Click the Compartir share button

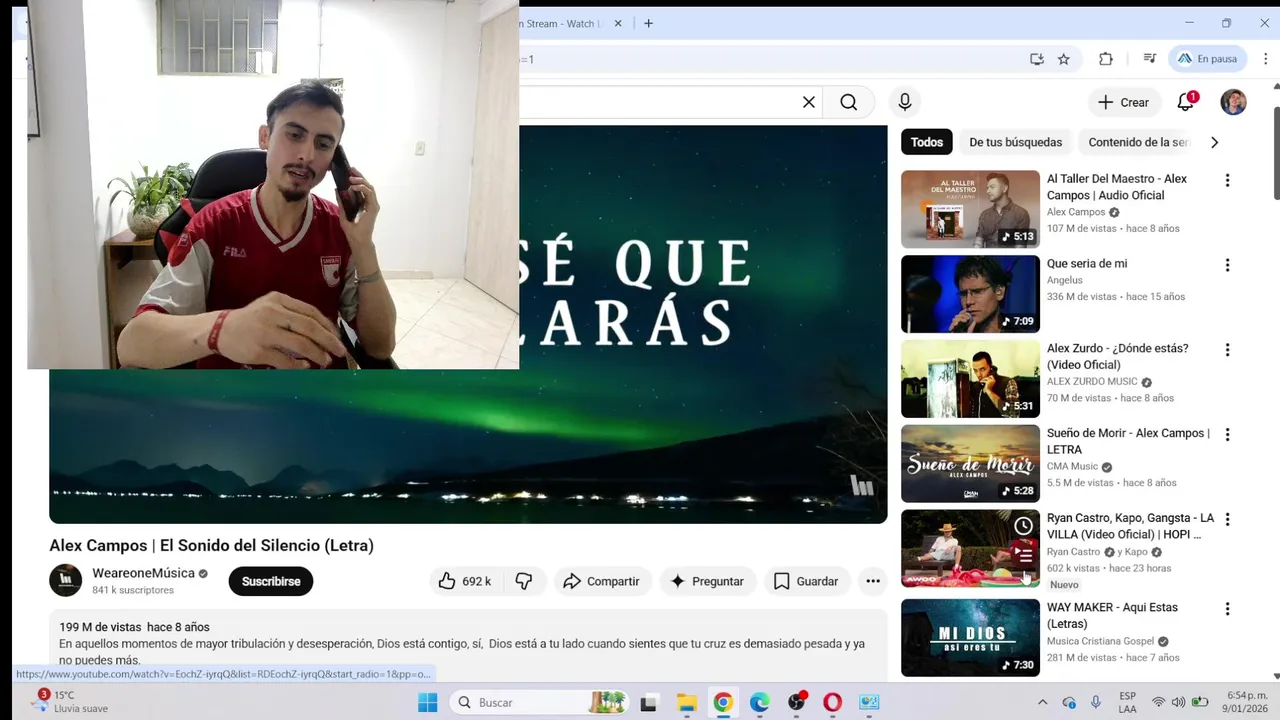point(602,581)
